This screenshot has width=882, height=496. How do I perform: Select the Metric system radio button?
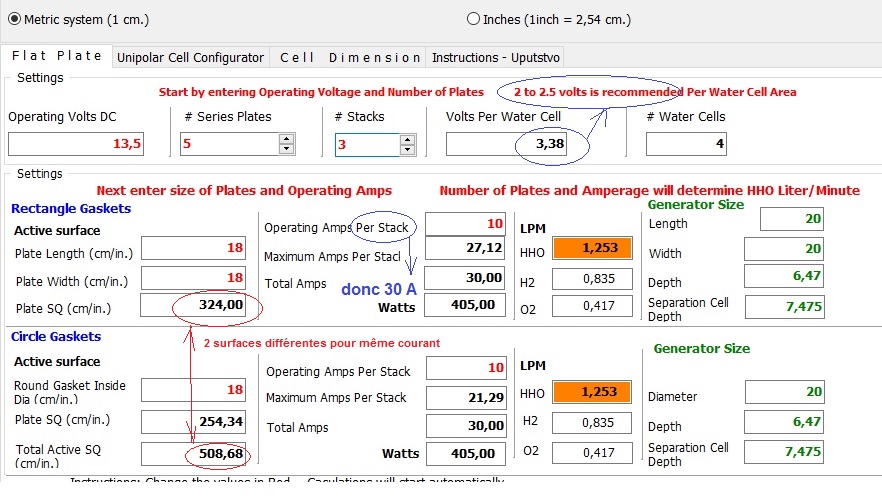click(14, 19)
